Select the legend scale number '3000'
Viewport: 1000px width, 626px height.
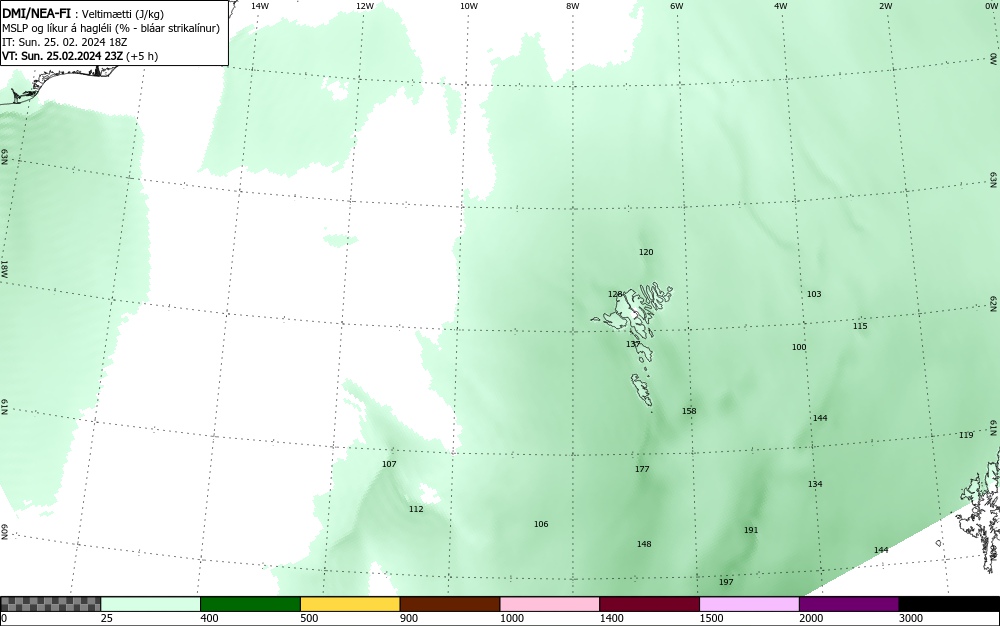(x=911, y=618)
